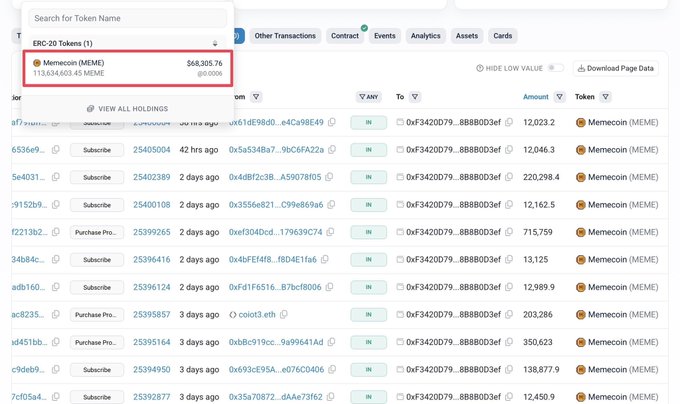This screenshot has height=404, width=680.
Task: Open block 25402389
Action: [x=152, y=177]
